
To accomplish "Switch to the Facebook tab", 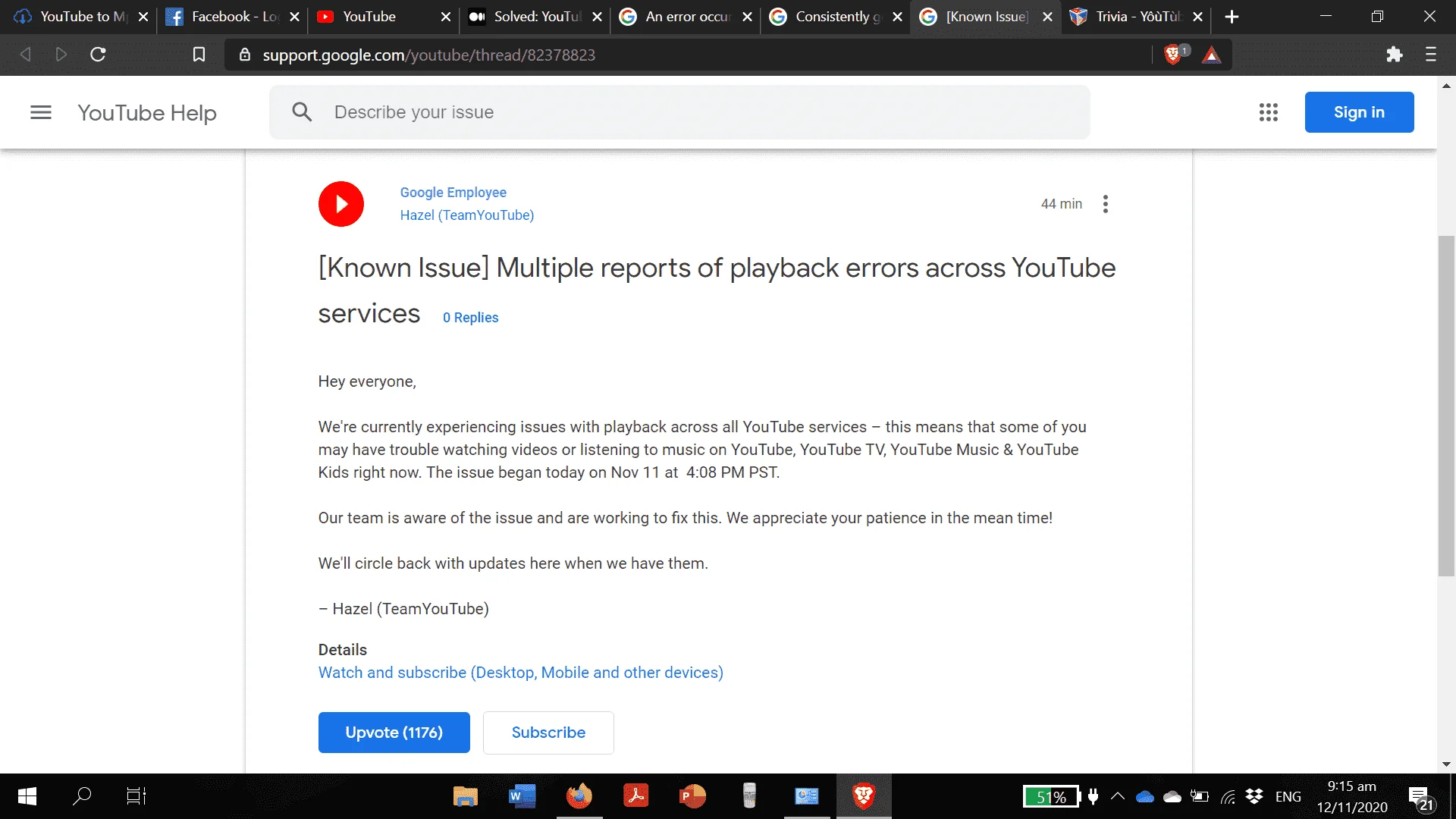I will (231, 17).
